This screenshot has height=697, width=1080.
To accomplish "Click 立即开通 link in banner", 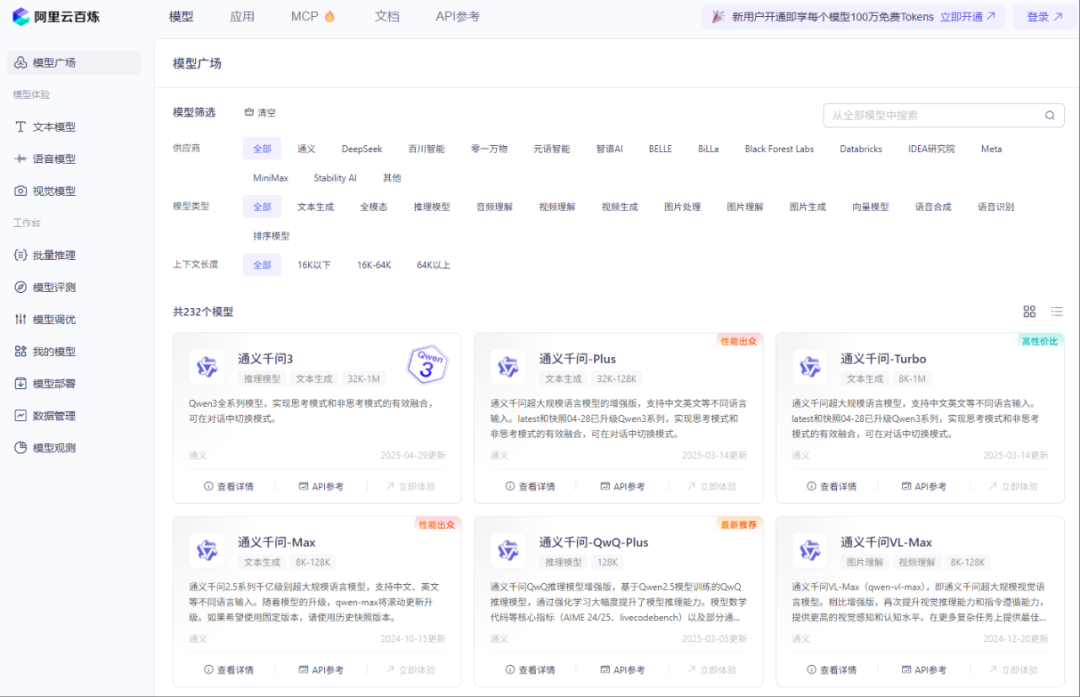I will 968,17.
